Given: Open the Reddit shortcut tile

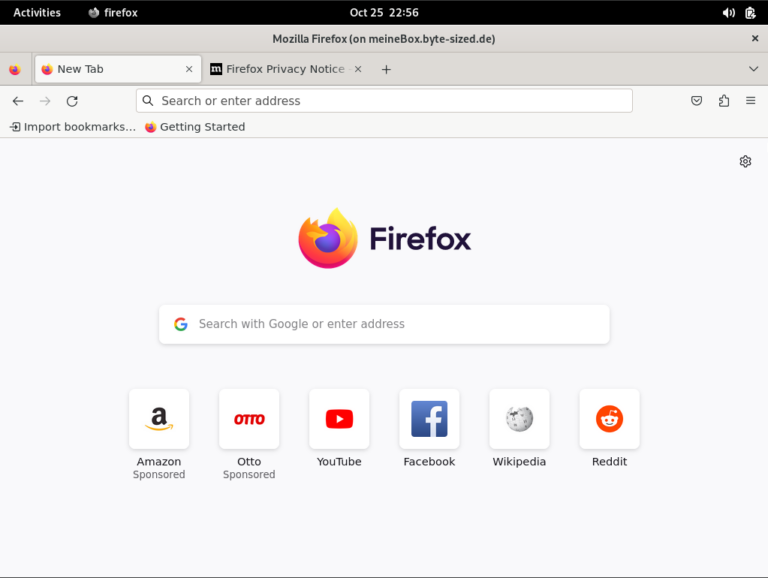Looking at the screenshot, I should tap(609, 419).
